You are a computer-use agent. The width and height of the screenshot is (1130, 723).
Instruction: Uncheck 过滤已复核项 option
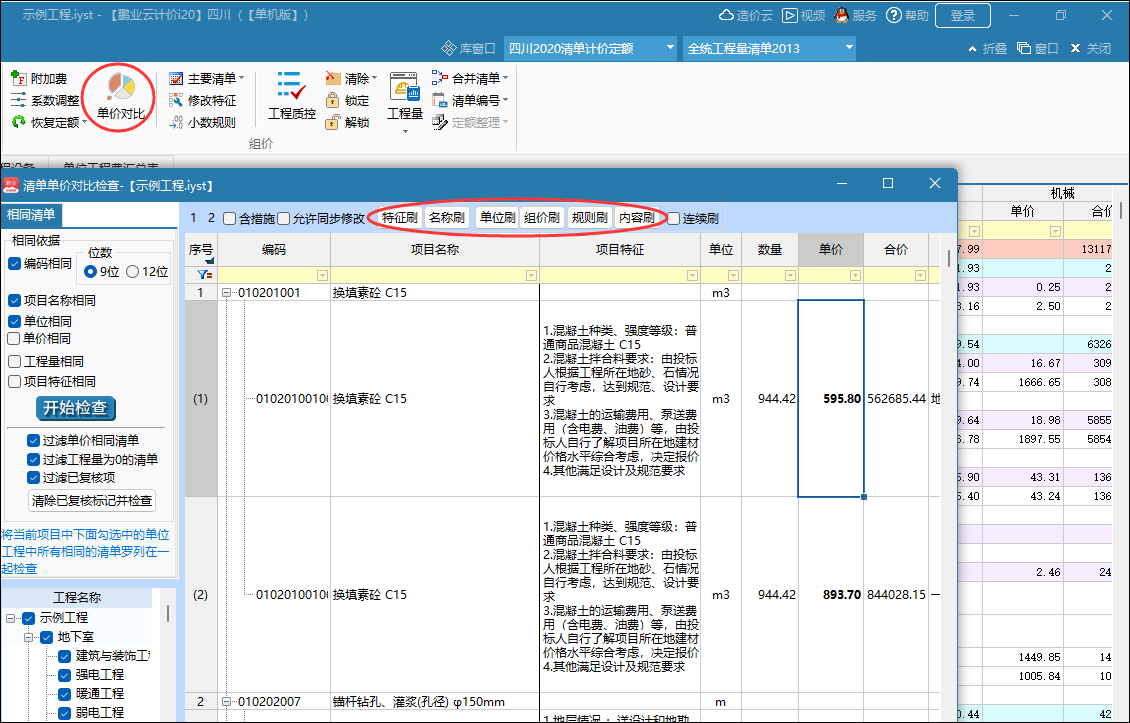click(x=34, y=477)
